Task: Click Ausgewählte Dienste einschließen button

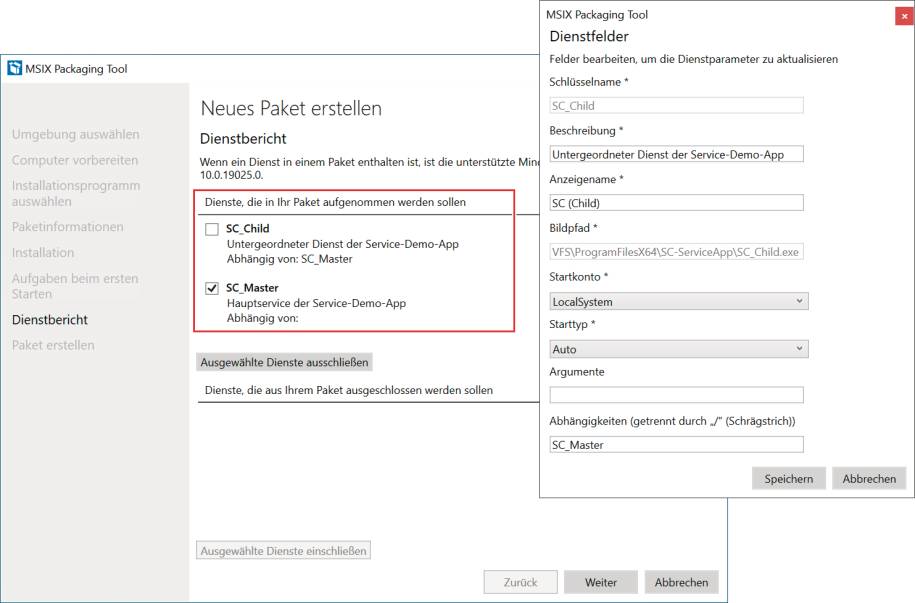Action: pyautogui.click(x=283, y=550)
